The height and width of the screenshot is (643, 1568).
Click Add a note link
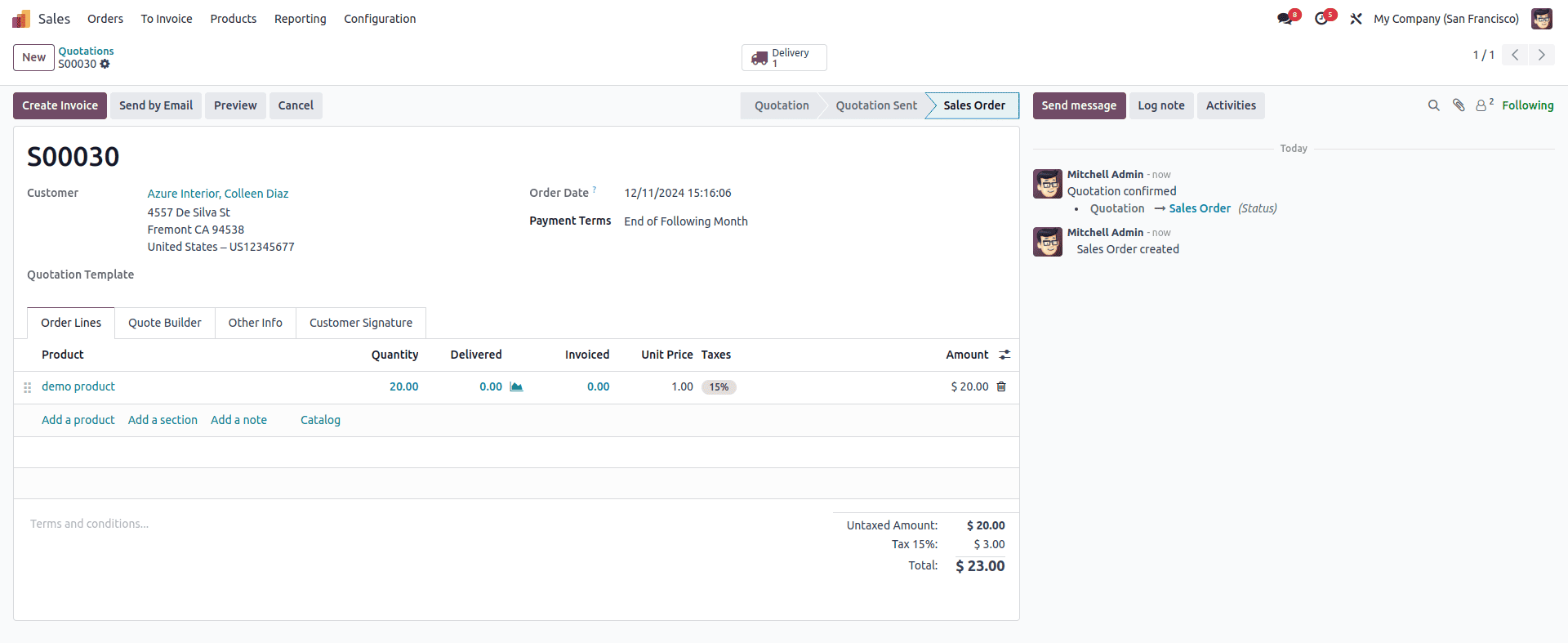click(238, 420)
